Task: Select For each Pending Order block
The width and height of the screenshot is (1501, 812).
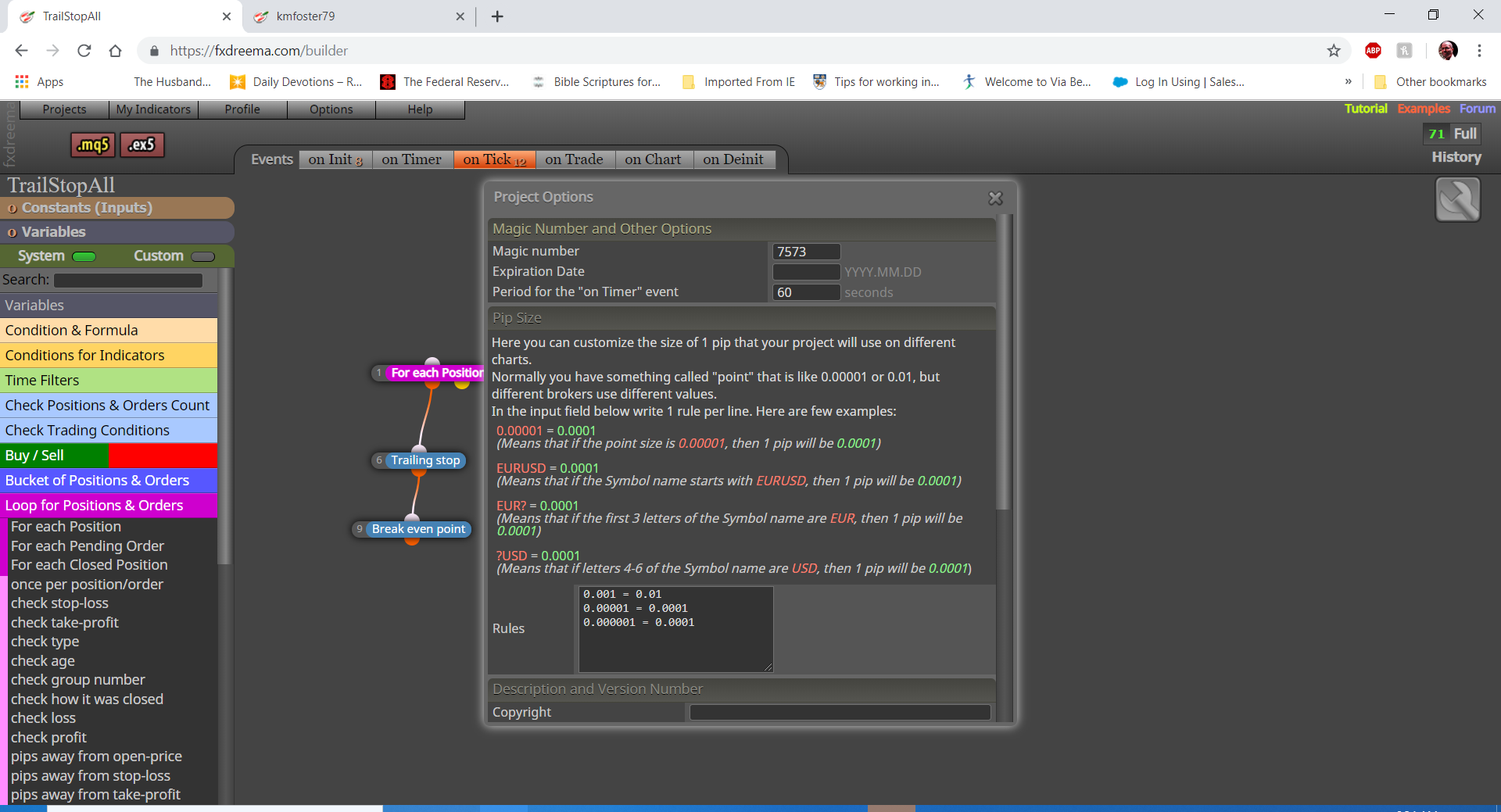Action: [88, 546]
